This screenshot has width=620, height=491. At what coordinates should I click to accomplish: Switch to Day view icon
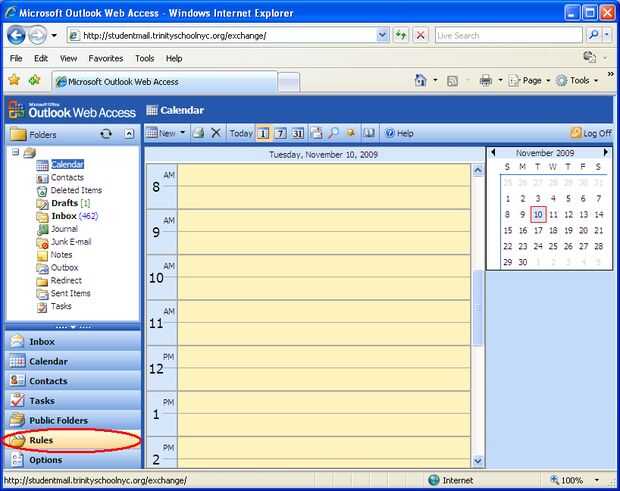coord(263,133)
